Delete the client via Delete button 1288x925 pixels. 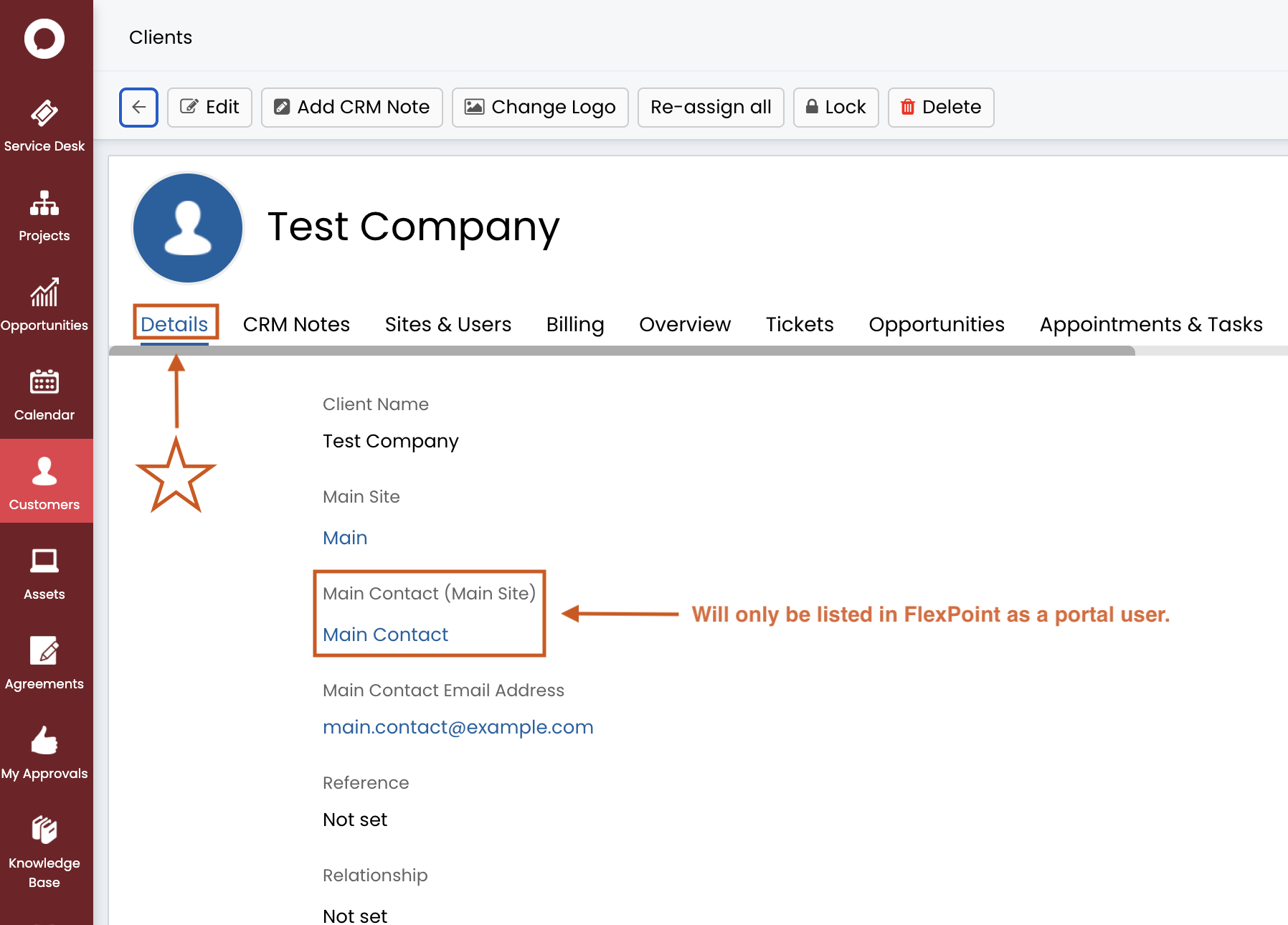[x=941, y=108]
